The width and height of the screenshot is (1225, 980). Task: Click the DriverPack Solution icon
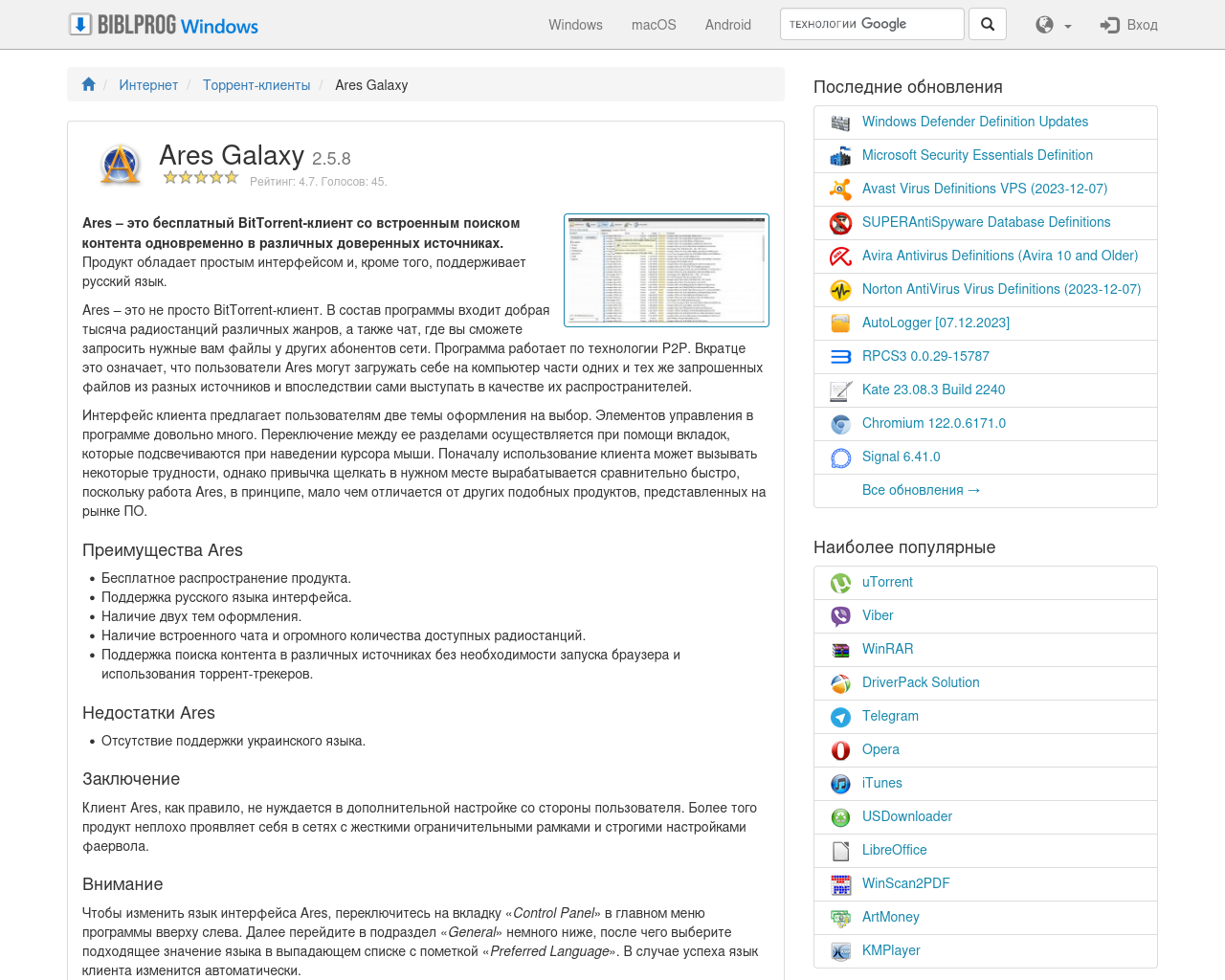(x=840, y=683)
